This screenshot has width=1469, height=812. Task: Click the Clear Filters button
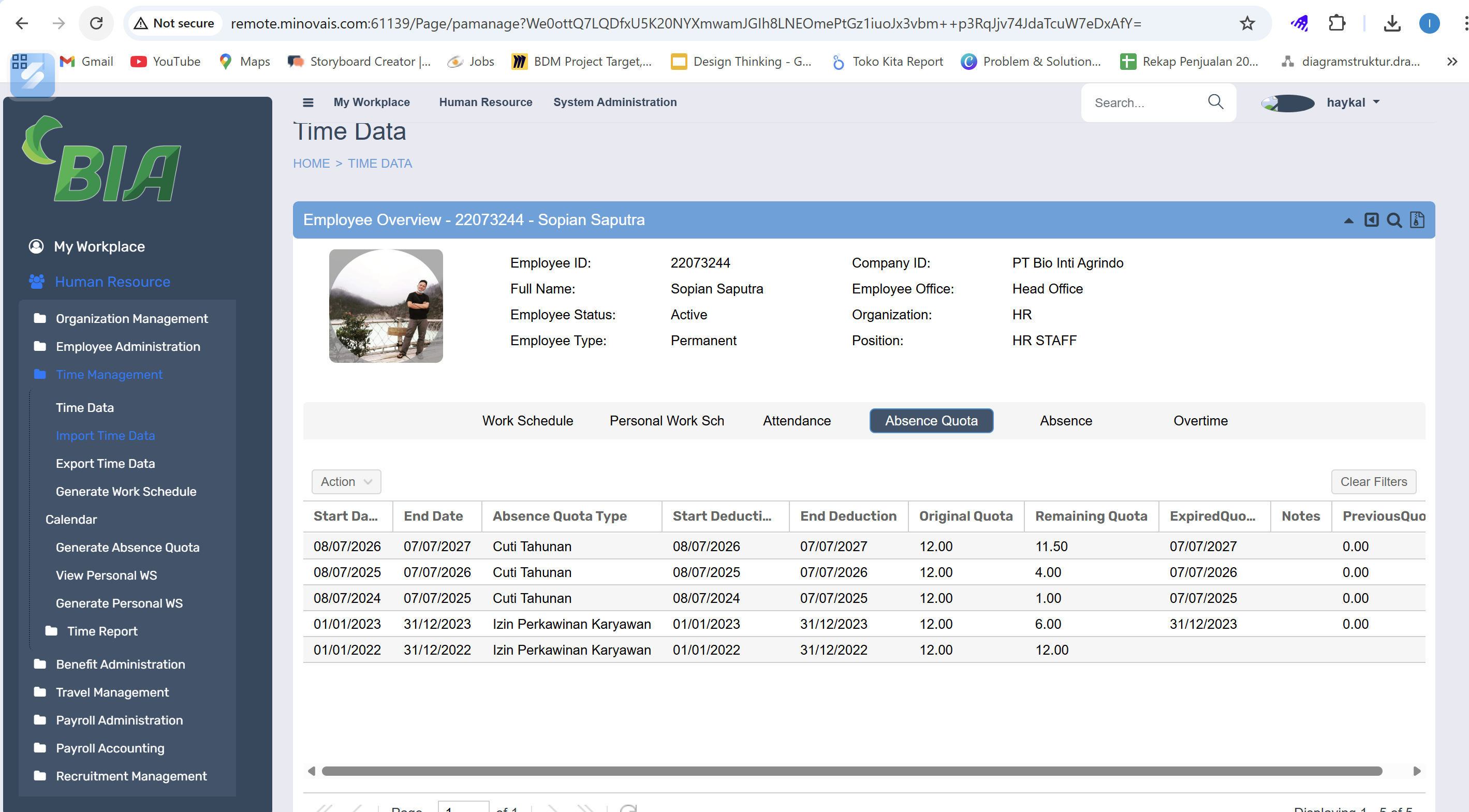(x=1373, y=482)
